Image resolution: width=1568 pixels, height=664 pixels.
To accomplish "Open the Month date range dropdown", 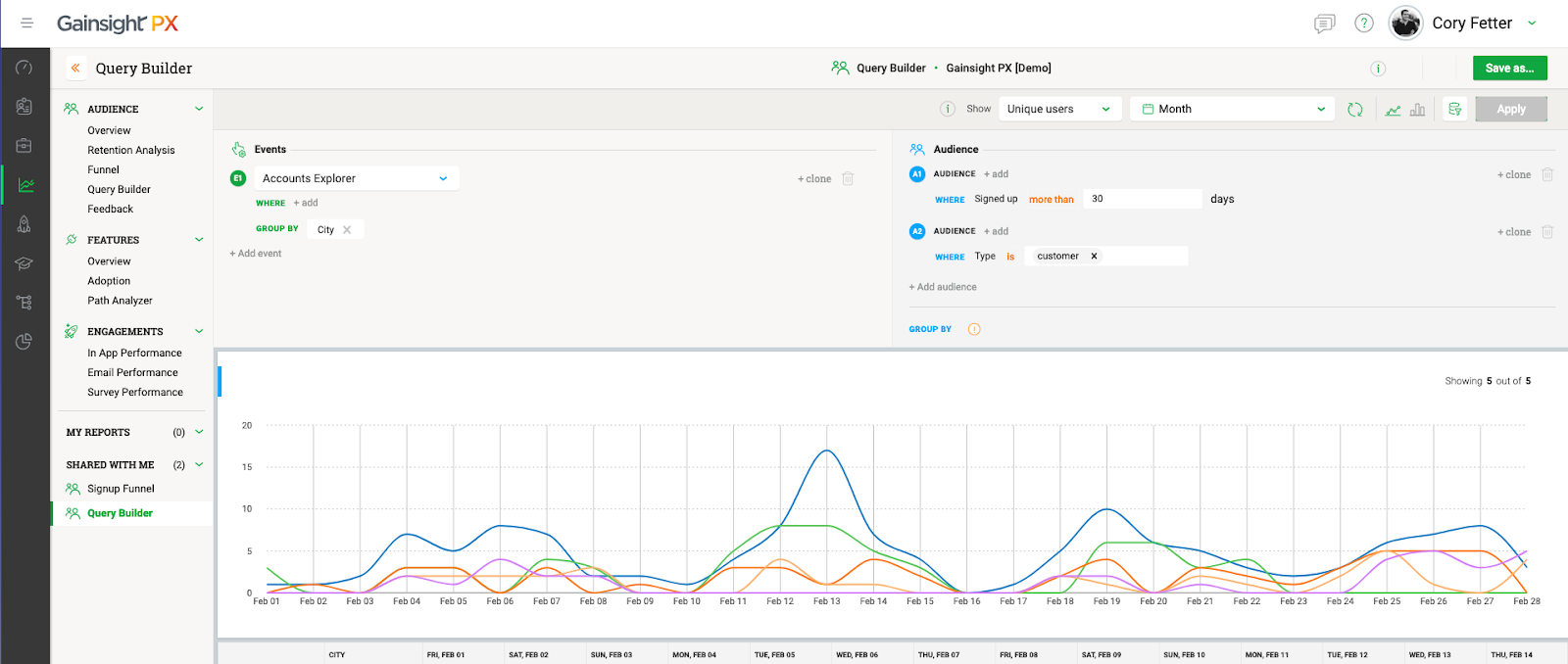I will click(x=1233, y=110).
